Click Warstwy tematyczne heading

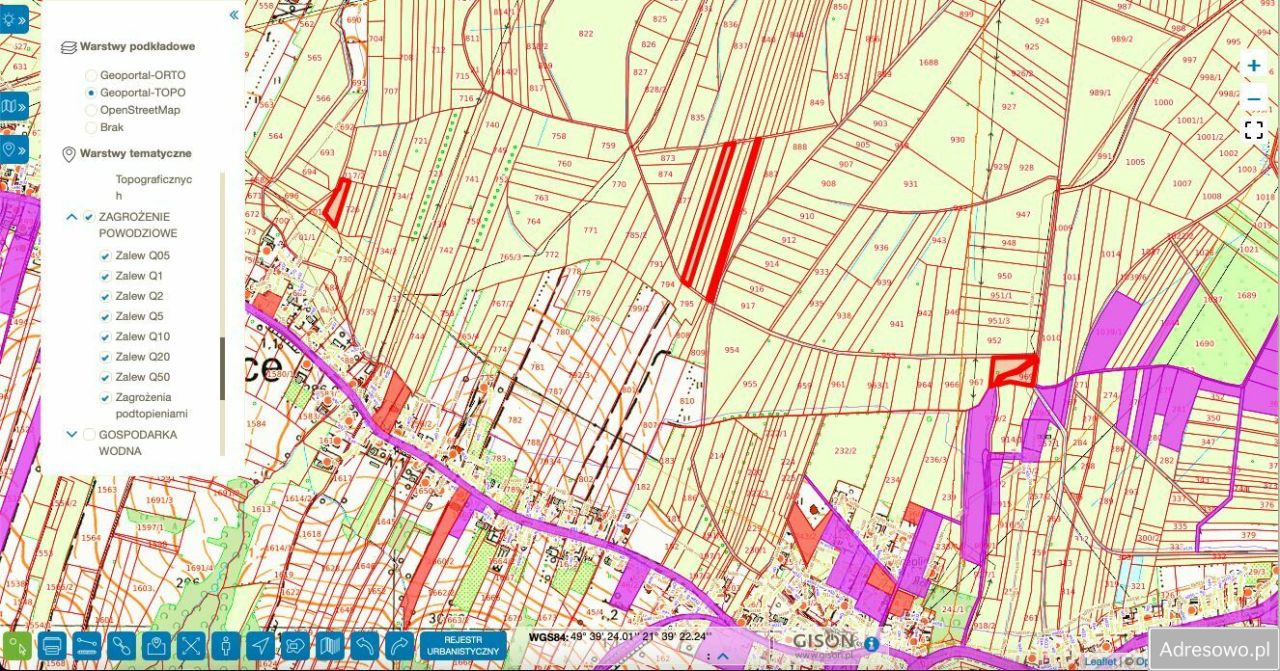(135, 154)
